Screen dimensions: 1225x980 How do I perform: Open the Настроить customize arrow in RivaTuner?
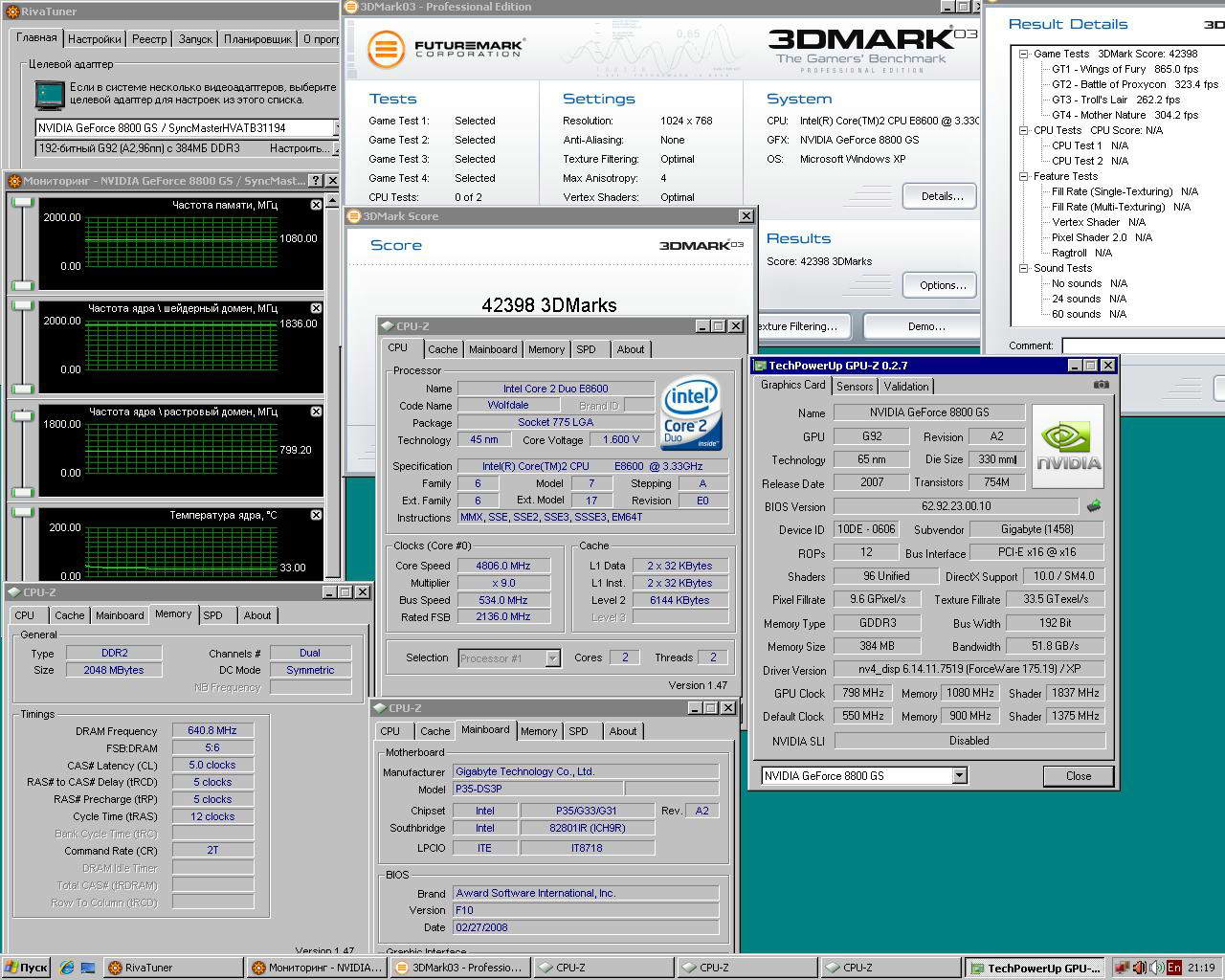(x=336, y=148)
